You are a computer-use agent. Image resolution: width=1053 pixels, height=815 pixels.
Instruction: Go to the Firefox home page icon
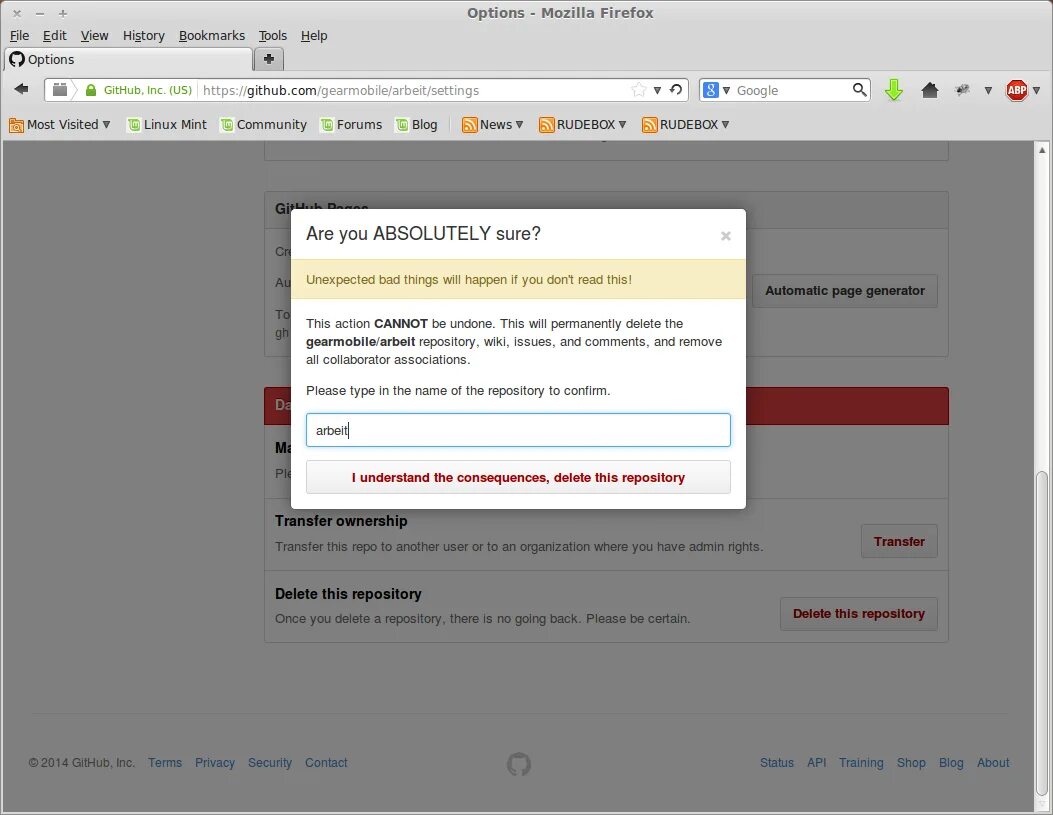pos(929,90)
